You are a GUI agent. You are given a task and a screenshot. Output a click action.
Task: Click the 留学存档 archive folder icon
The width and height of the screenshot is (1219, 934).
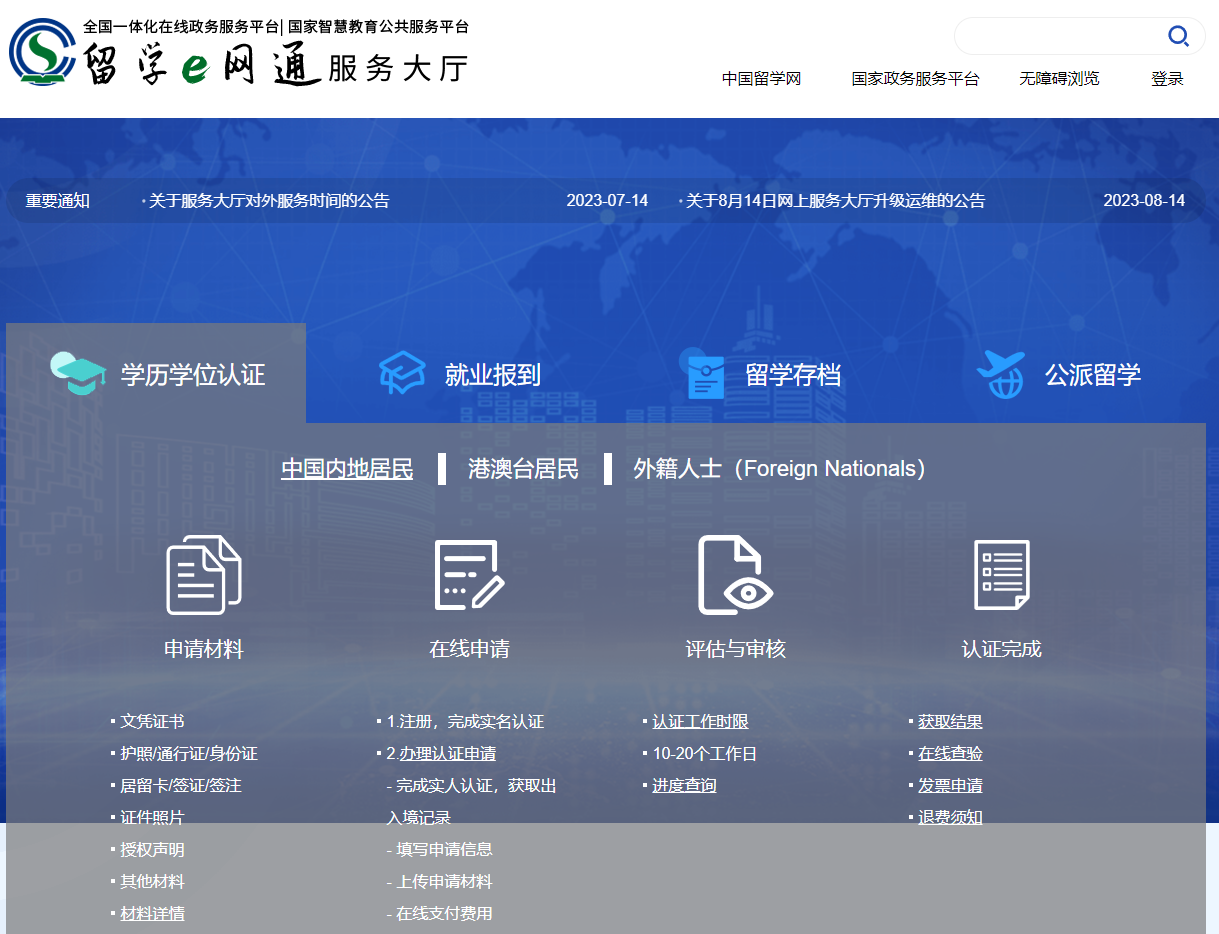click(706, 376)
